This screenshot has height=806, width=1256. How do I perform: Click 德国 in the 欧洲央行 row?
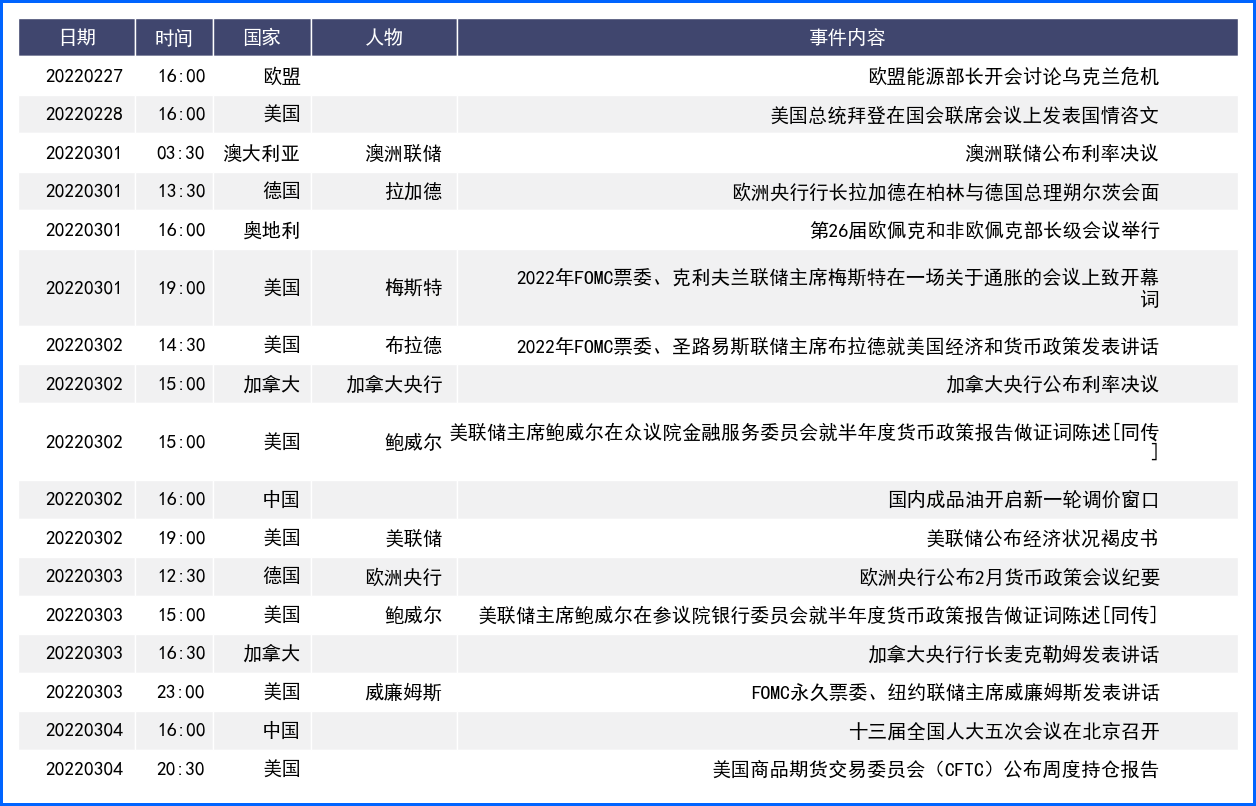tap(282, 577)
